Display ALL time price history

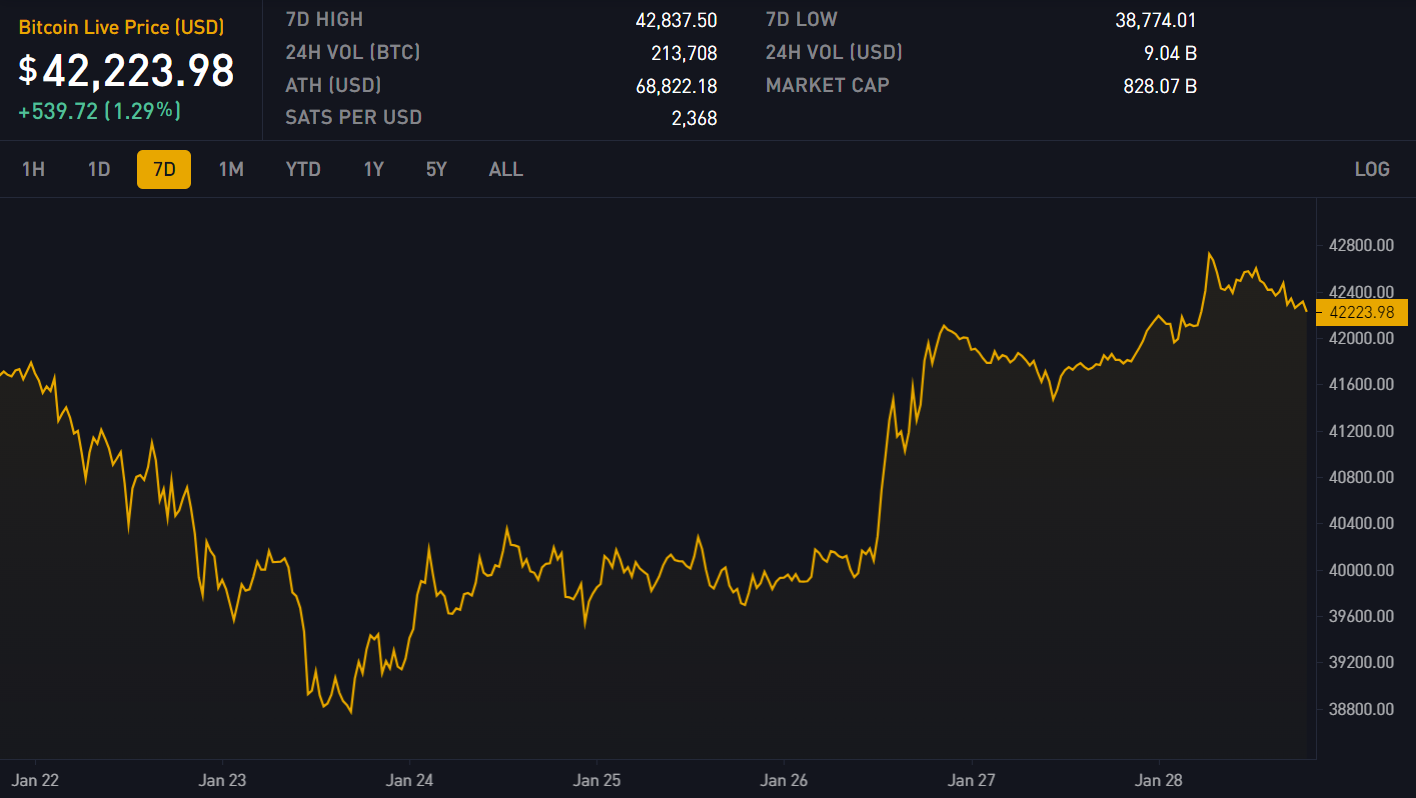pos(506,169)
